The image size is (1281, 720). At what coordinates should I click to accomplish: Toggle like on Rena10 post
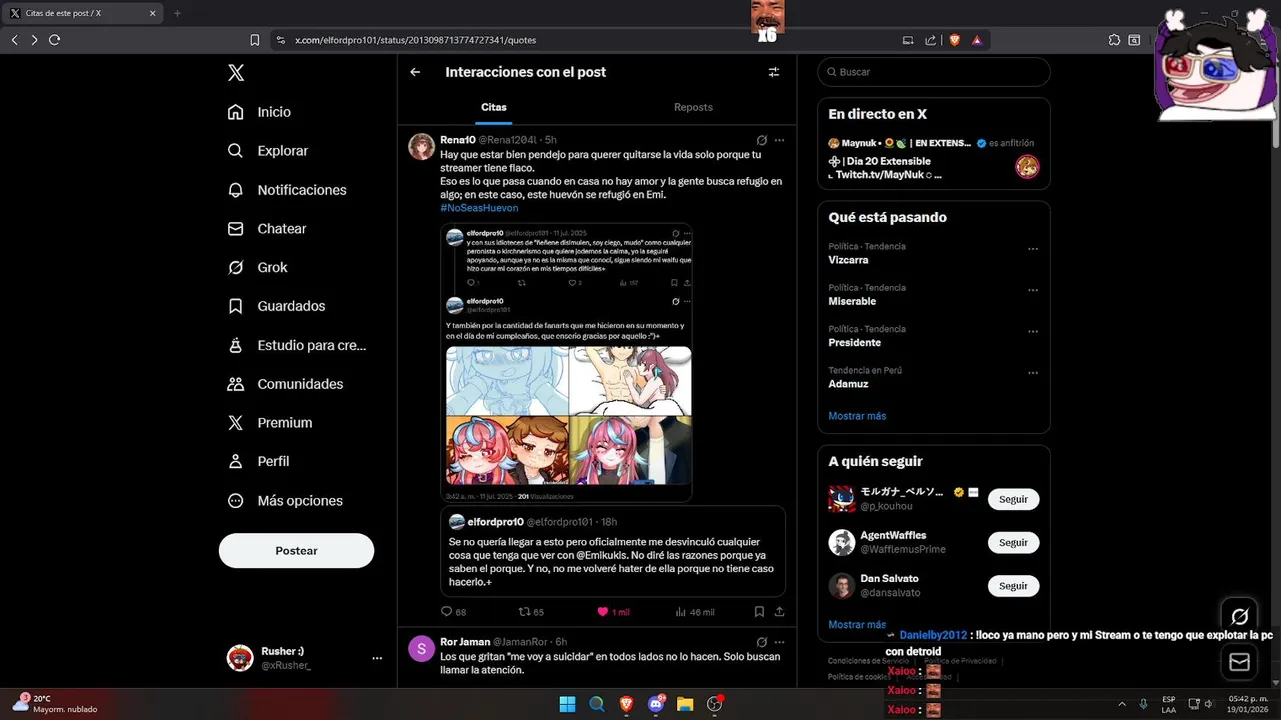613,612
